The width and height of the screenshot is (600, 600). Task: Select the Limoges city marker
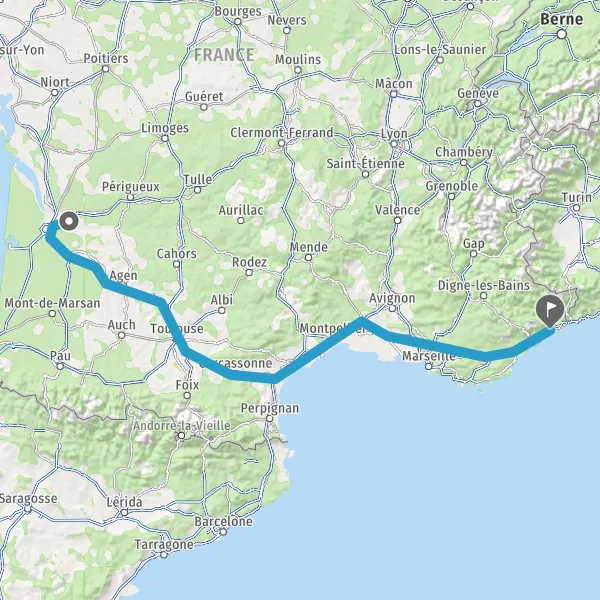click(165, 138)
